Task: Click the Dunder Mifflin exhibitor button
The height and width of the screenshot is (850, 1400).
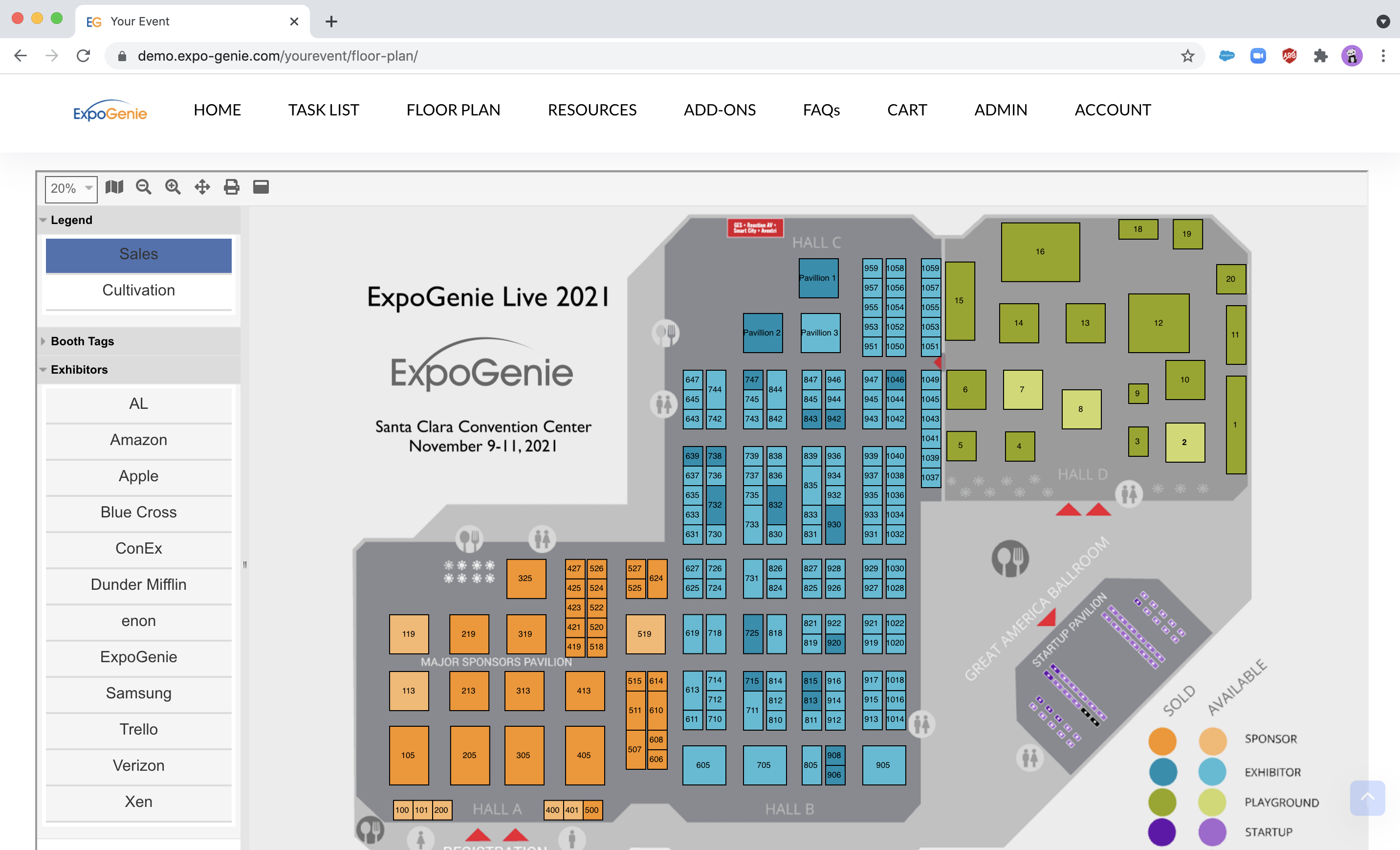Action: pyautogui.click(x=139, y=584)
